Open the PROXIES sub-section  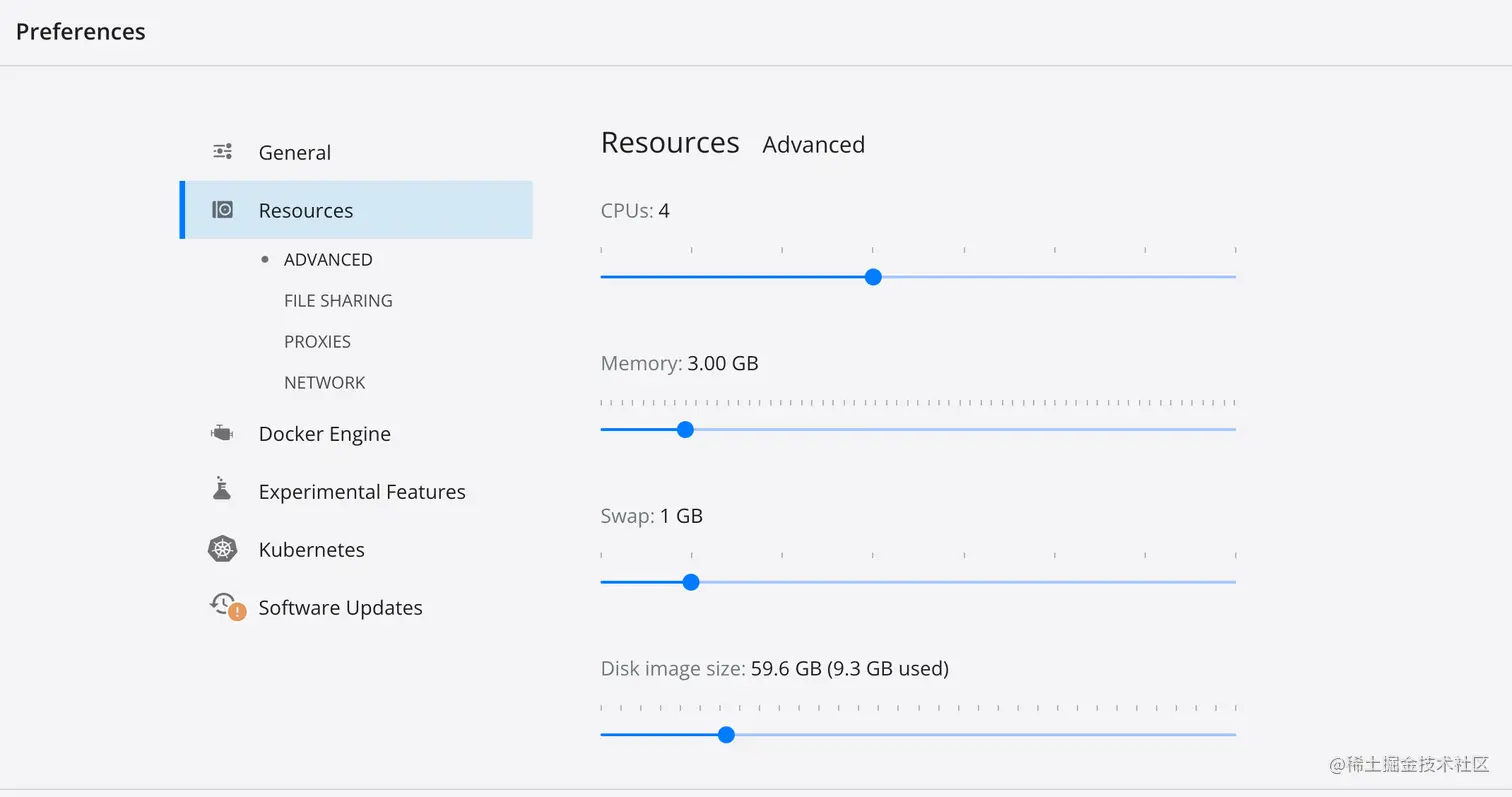click(317, 341)
